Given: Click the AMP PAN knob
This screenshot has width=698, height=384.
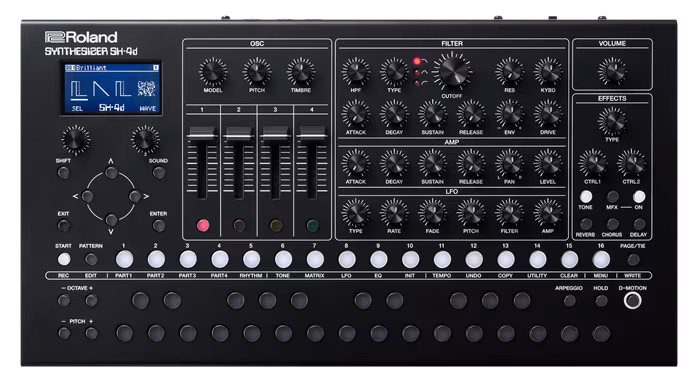Looking at the screenshot, I should point(509,163).
